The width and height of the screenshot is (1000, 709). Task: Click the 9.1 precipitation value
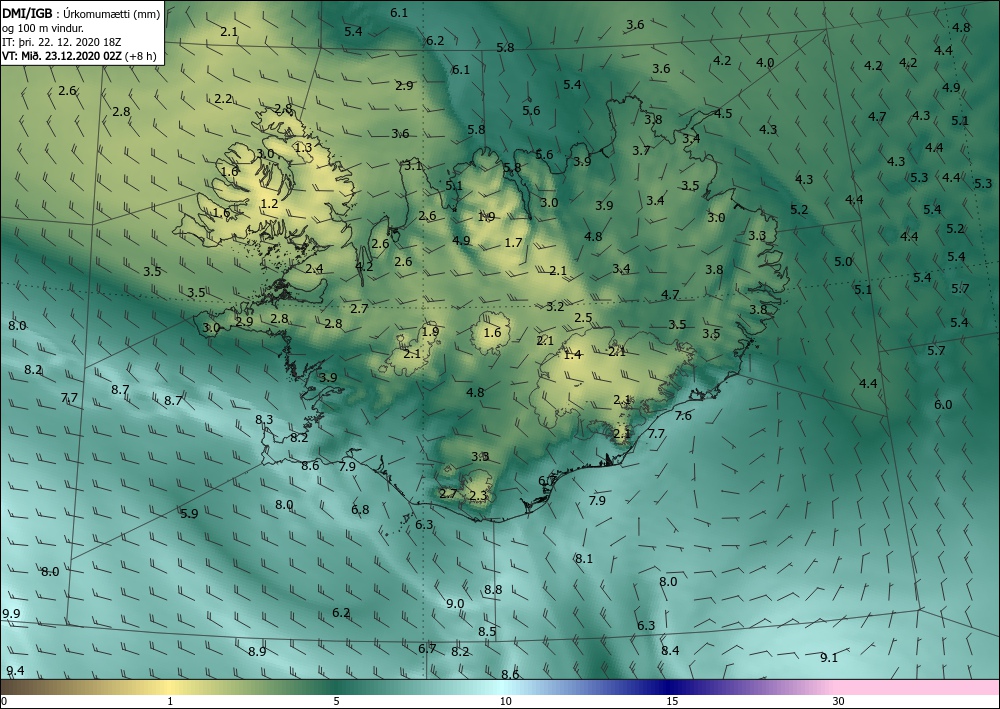828,658
